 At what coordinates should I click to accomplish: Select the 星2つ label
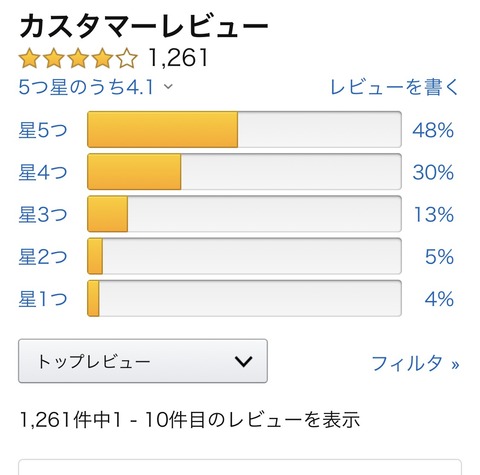pyautogui.click(x=43, y=256)
